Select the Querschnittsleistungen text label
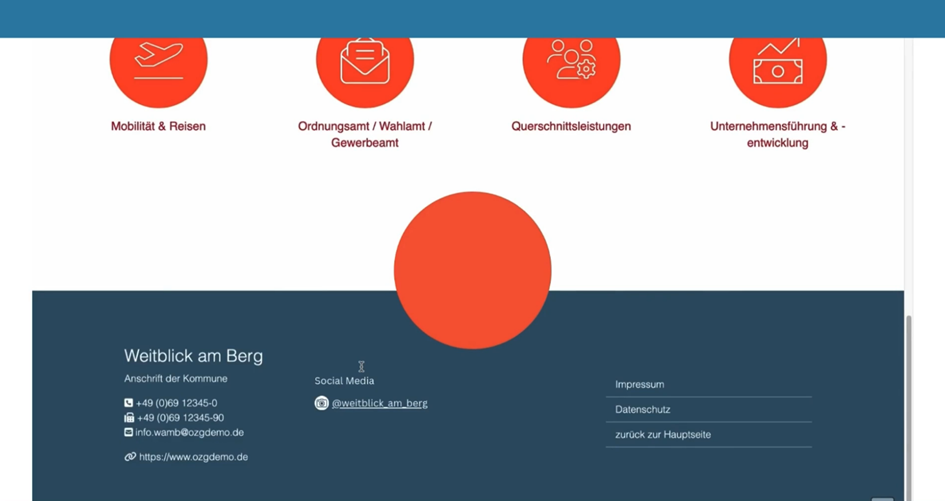This screenshot has height=501, width=945. (571, 127)
